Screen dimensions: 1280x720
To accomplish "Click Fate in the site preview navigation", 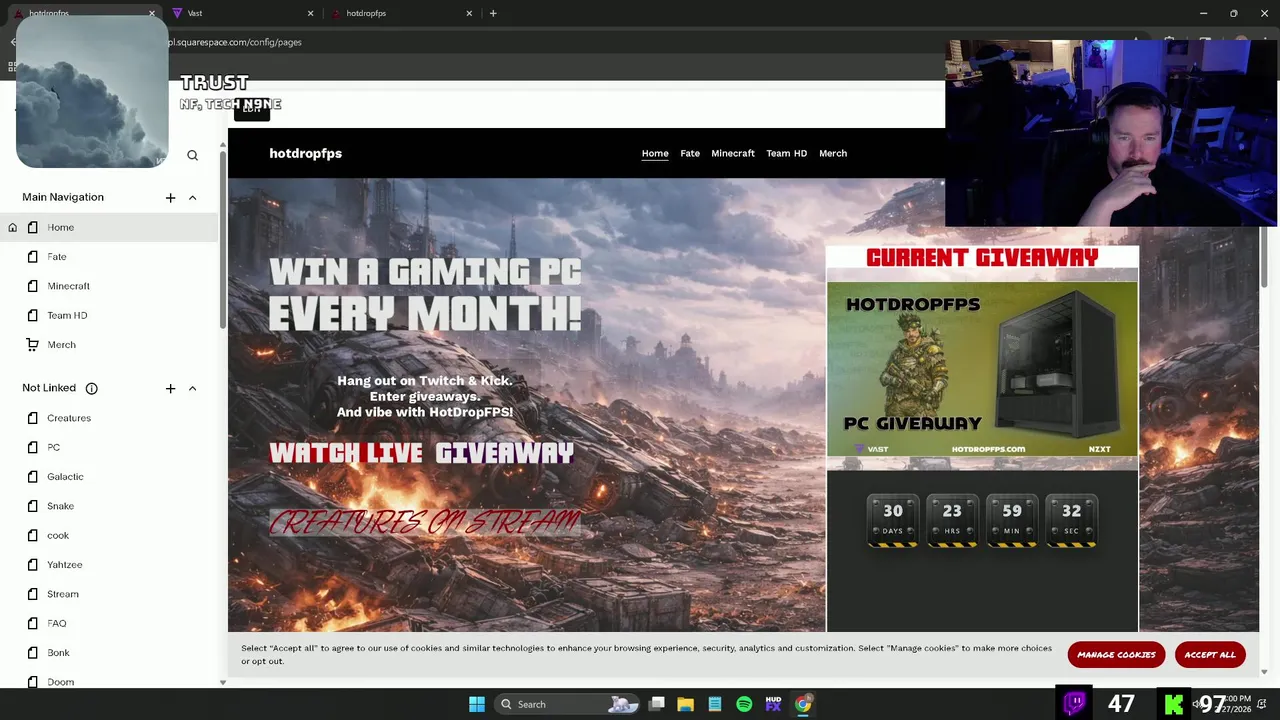I will coord(690,153).
